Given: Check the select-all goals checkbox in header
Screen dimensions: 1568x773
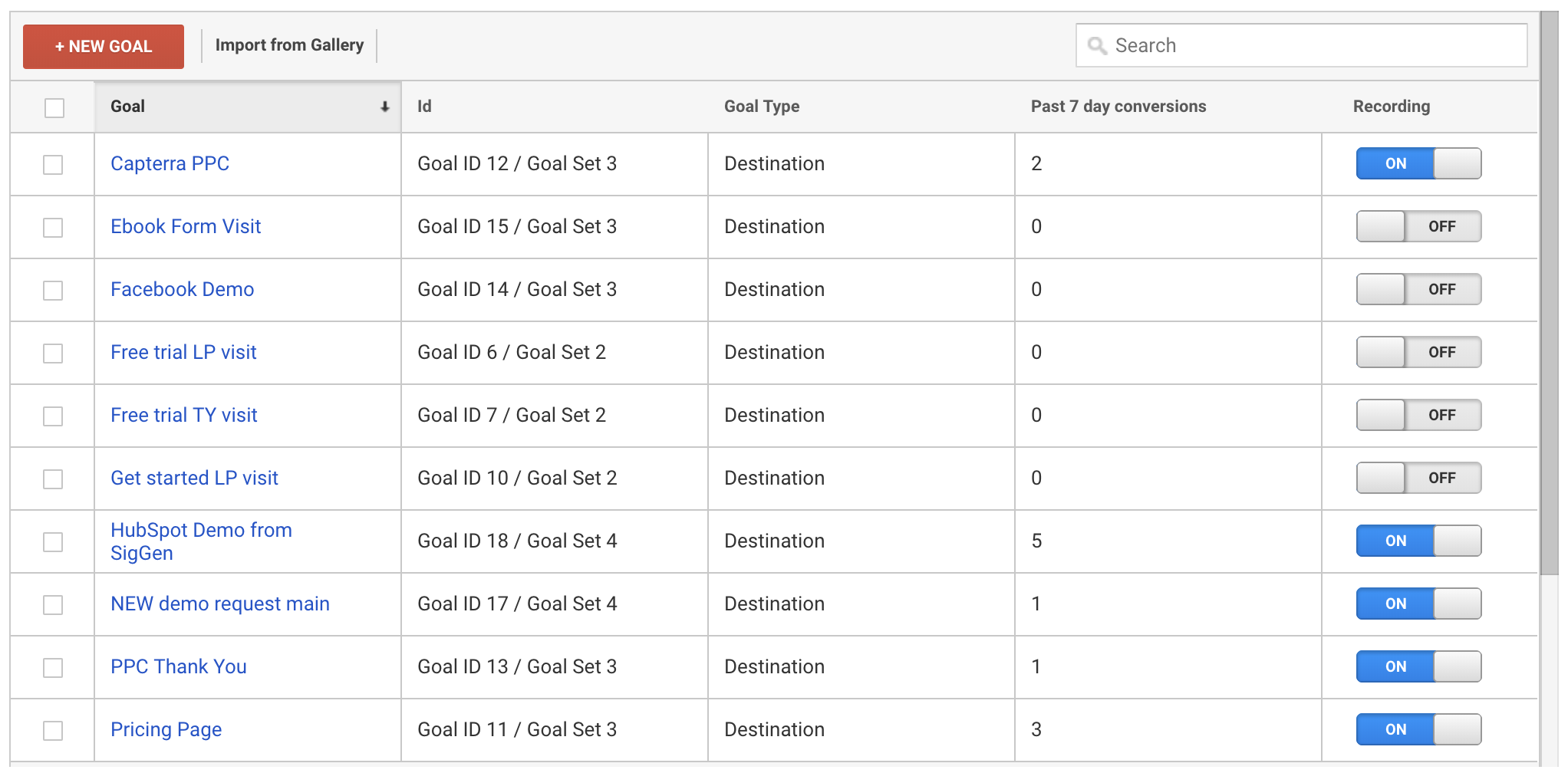Looking at the screenshot, I should pyautogui.click(x=54, y=108).
